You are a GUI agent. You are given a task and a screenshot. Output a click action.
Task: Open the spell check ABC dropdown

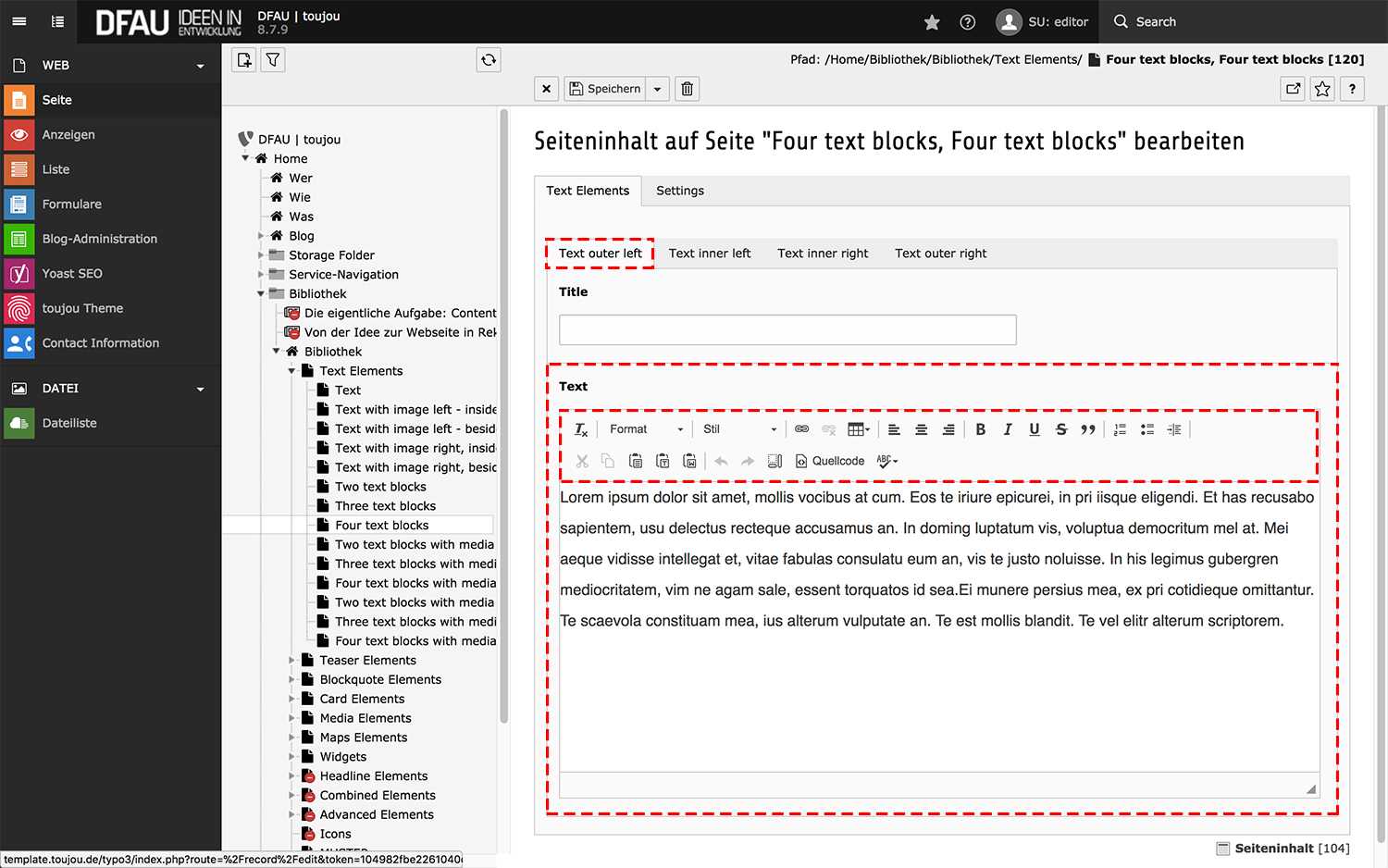(886, 461)
